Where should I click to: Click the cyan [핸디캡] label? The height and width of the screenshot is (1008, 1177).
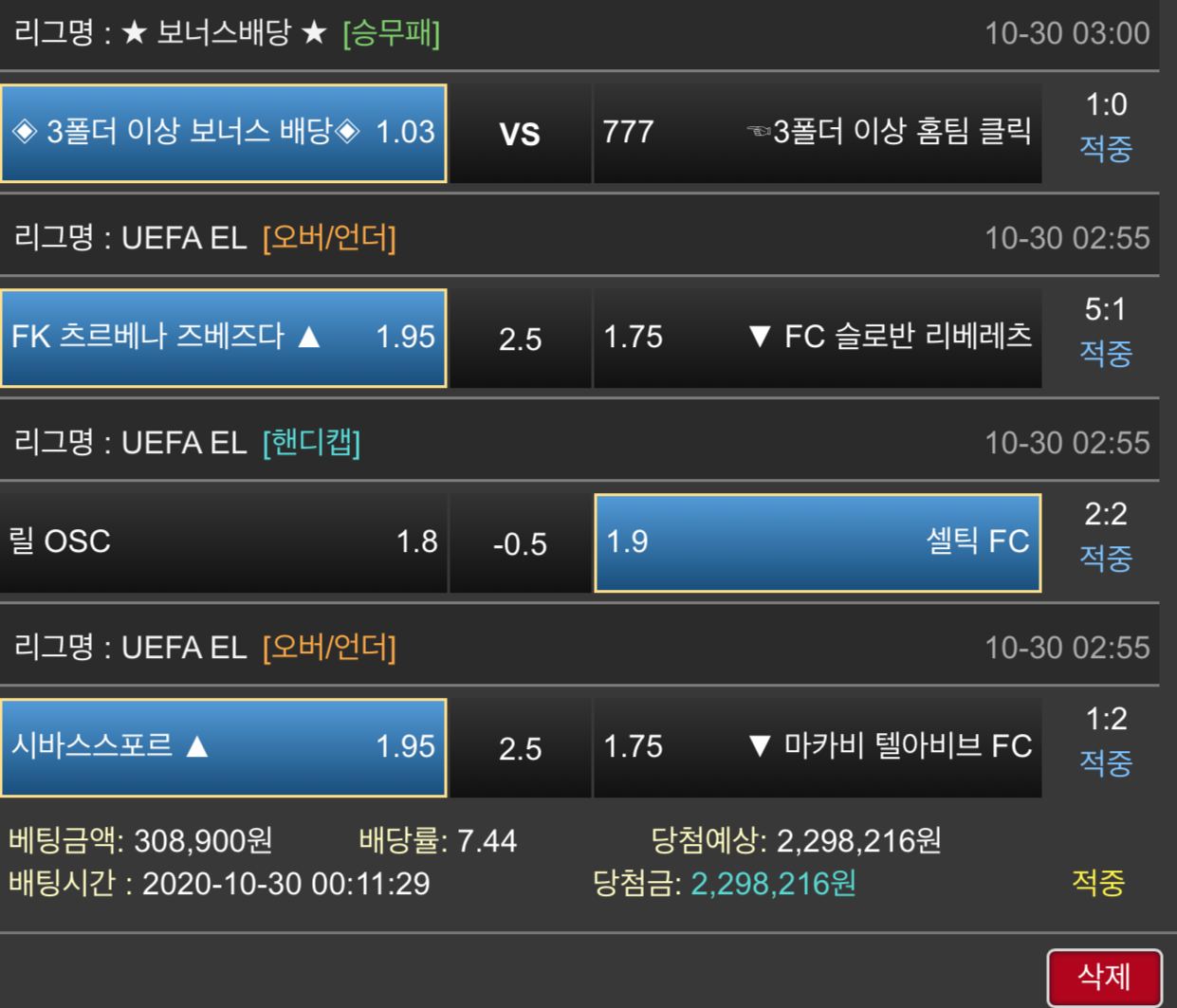(311, 443)
